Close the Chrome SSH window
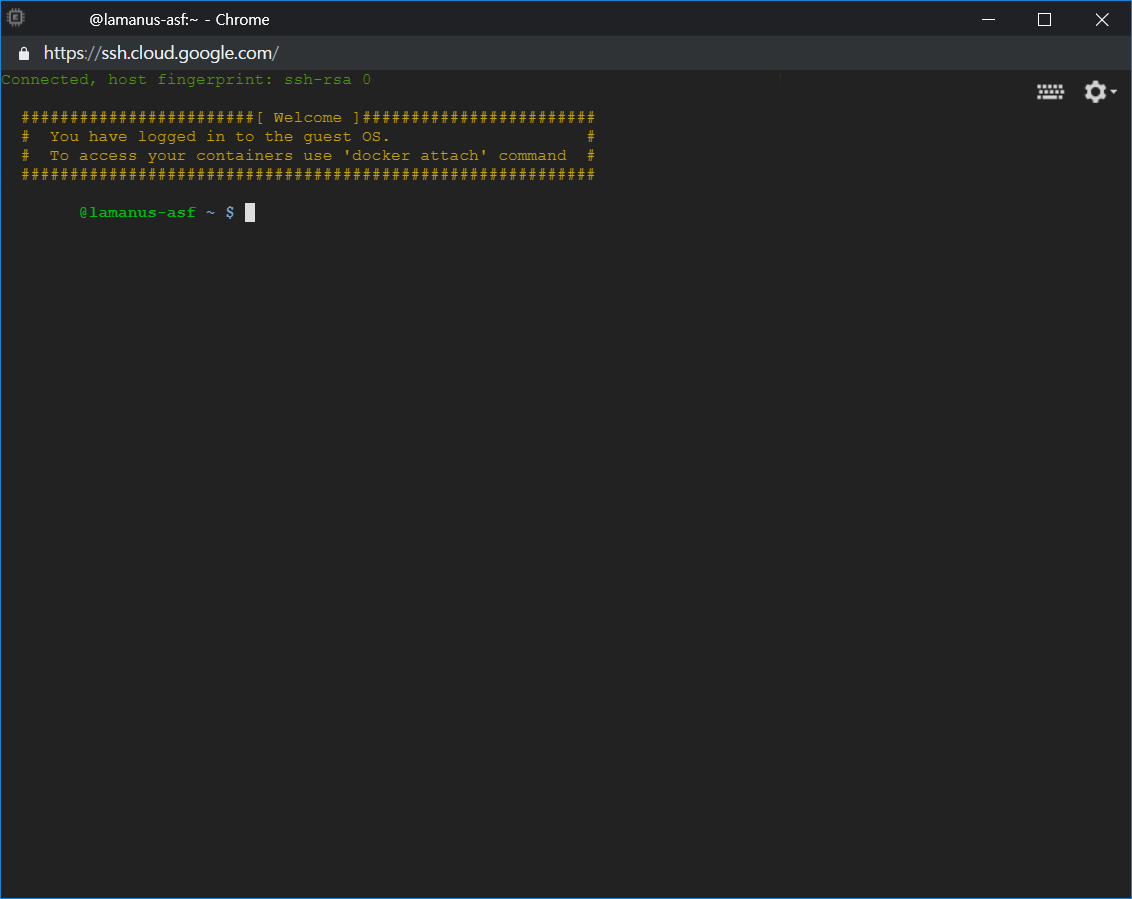The height and width of the screenshot is (899, 1132). pyautogui.click(x=1102, y=19)
